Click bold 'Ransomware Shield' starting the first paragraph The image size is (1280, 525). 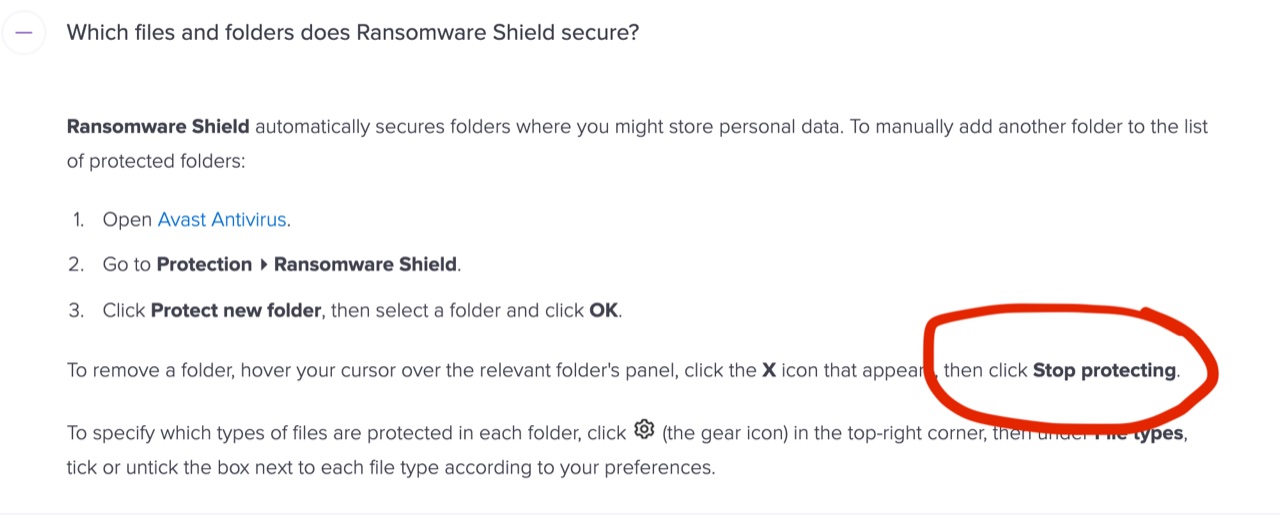158,127
